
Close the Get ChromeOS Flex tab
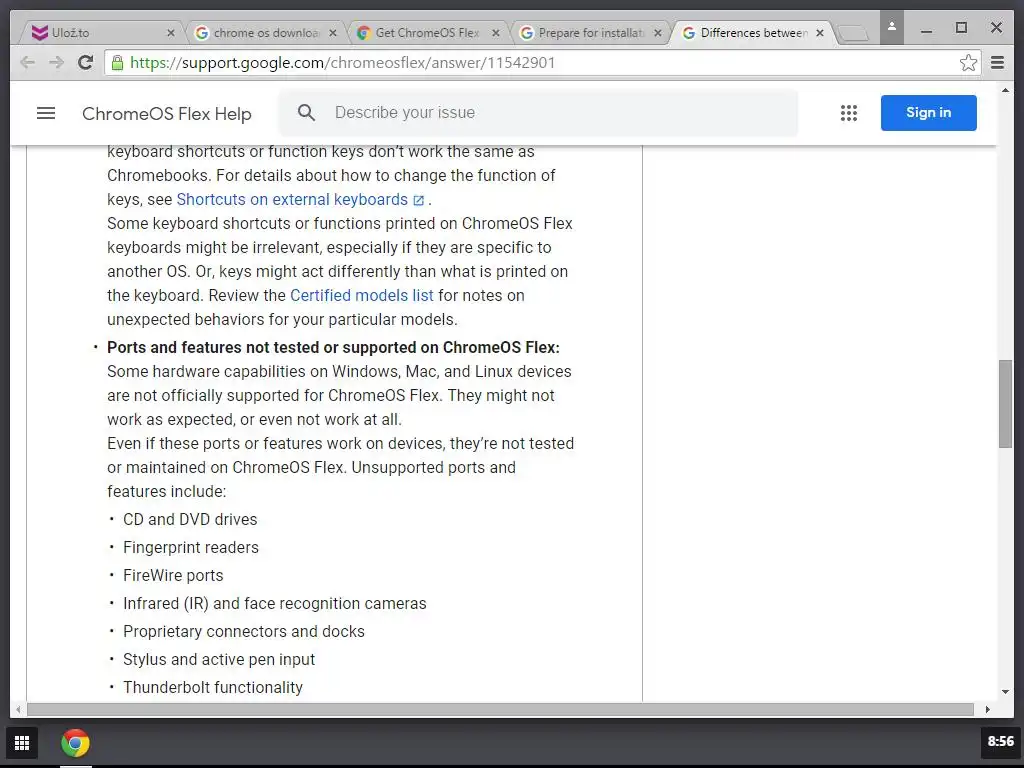[x=495, y=33]
